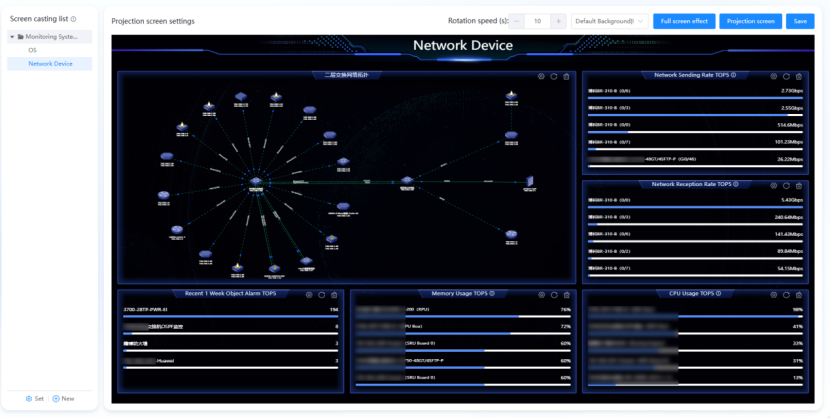Click the rotation speed input field
The height and width of the screenshot is (418, 831).
click(538, 21)
